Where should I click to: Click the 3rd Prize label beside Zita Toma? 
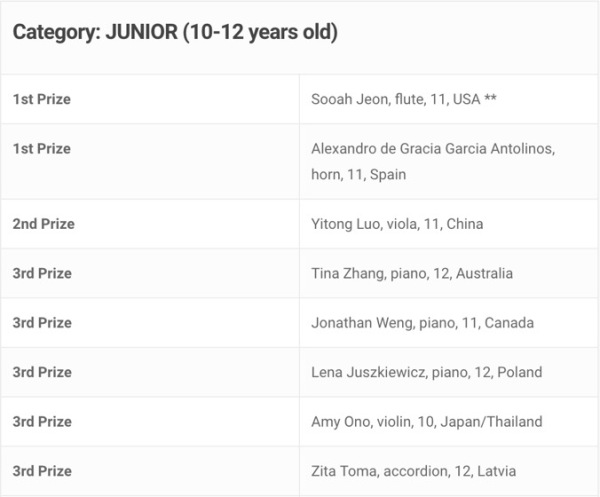coord(42,471)
